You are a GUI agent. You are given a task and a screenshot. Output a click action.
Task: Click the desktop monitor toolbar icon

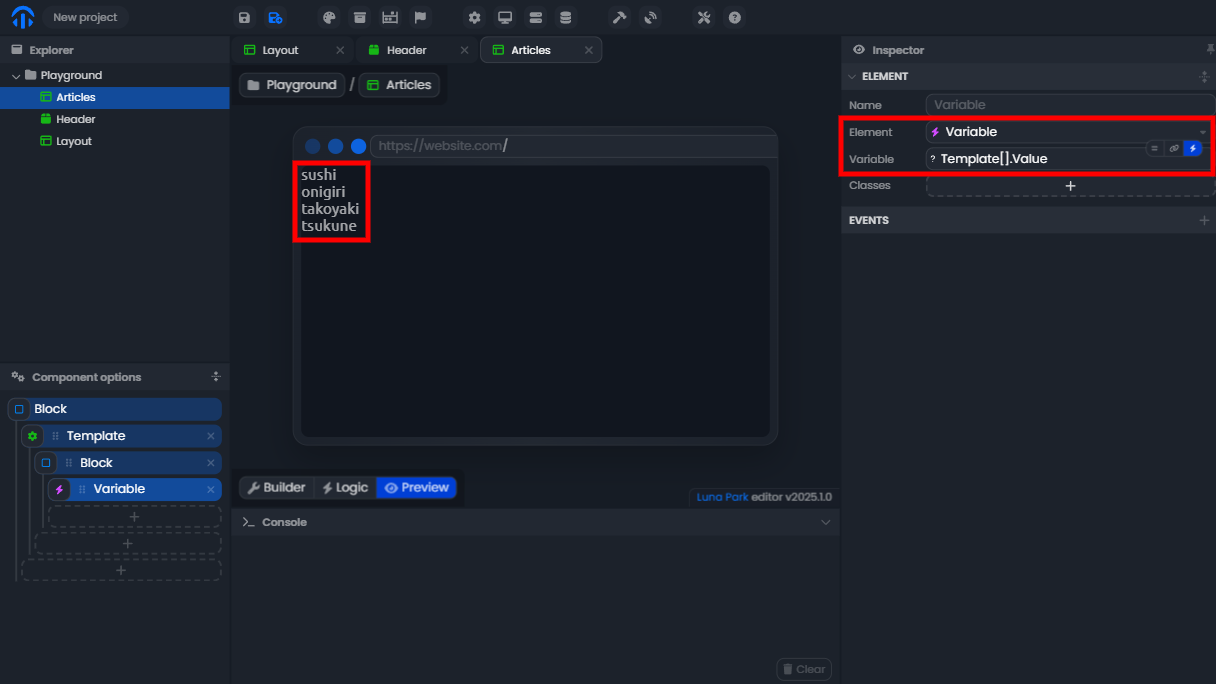(505, 18)
